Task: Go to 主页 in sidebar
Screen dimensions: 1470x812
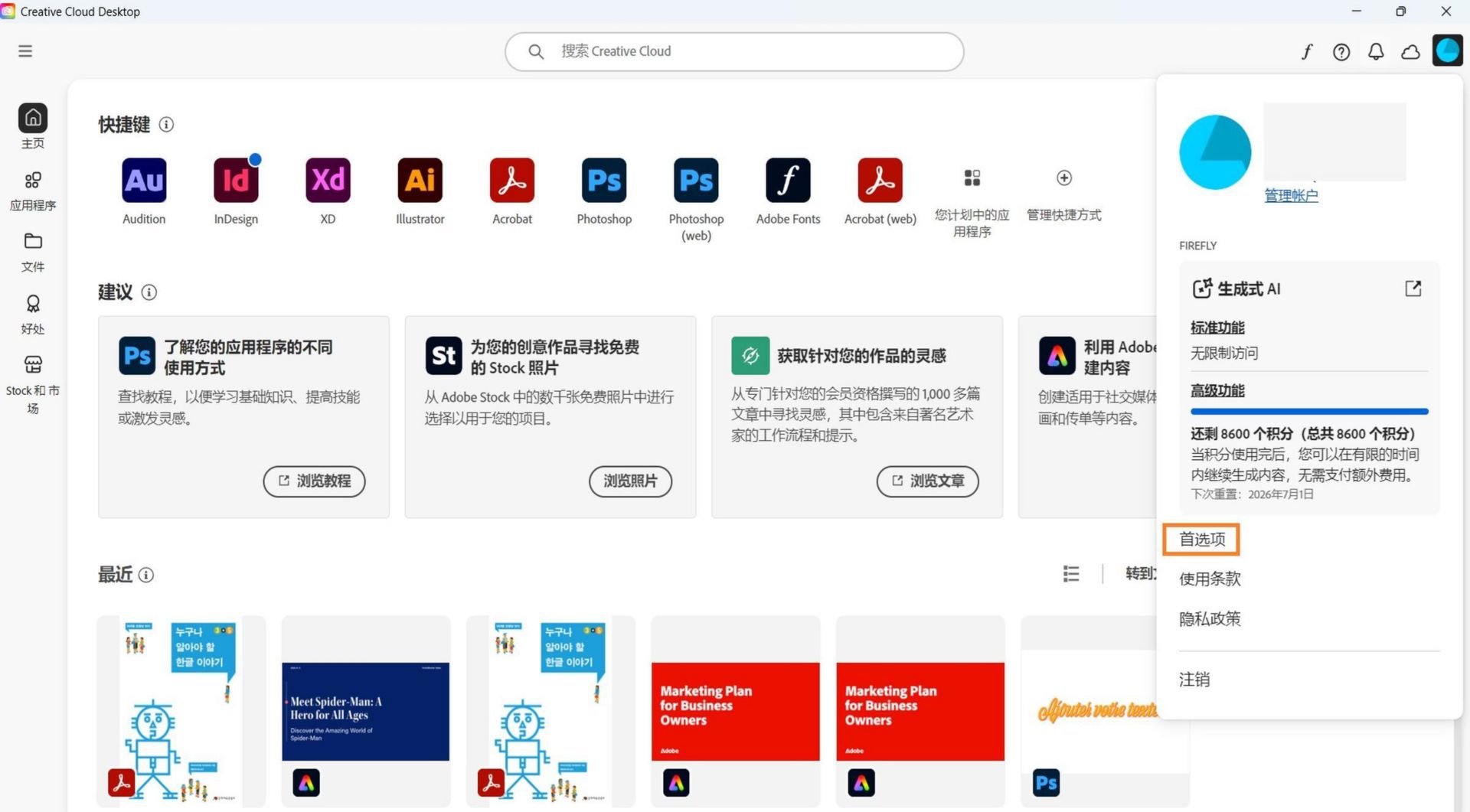Action: click(x=33, y=126)
